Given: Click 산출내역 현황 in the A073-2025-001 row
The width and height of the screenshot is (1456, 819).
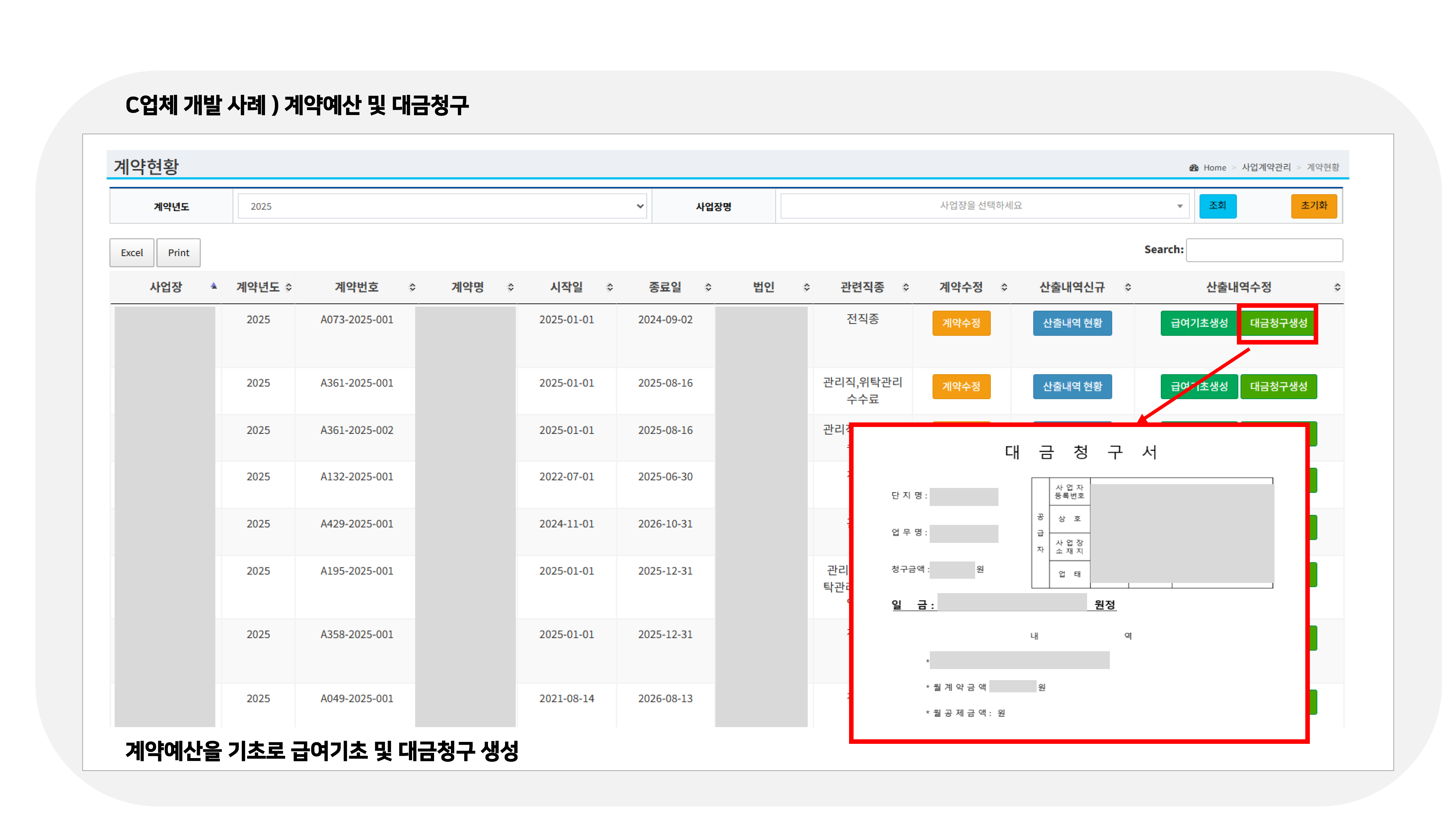Looking at the screenshot, I should [x=1072, y=323].
